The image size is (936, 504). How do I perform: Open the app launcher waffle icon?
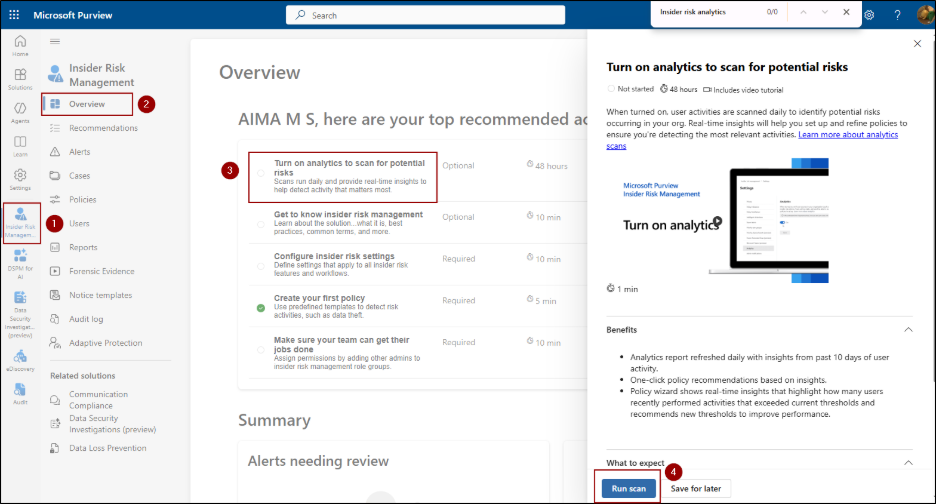[x=15, y=15]
